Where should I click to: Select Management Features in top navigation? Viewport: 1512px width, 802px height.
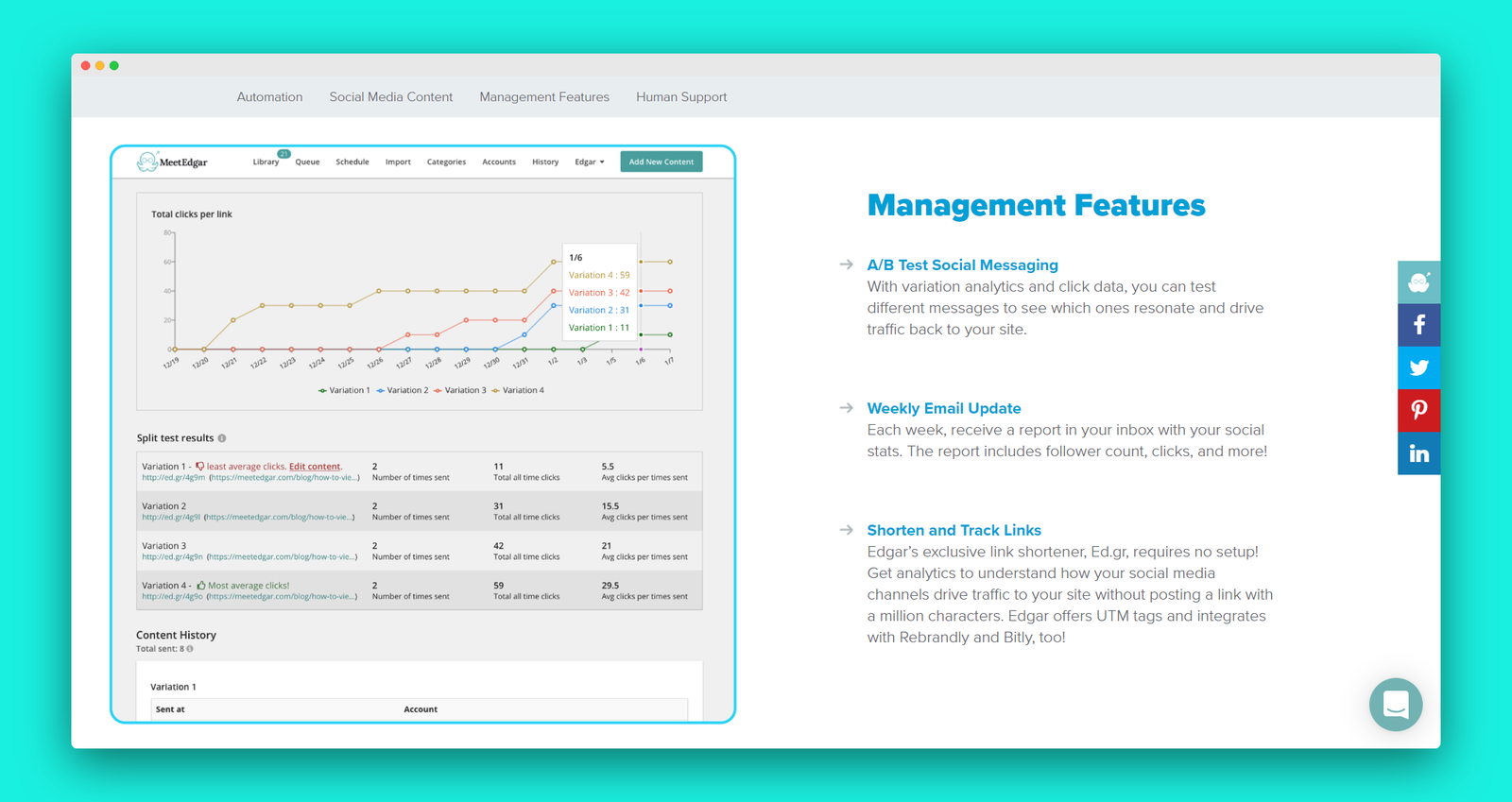pos(544,97)
